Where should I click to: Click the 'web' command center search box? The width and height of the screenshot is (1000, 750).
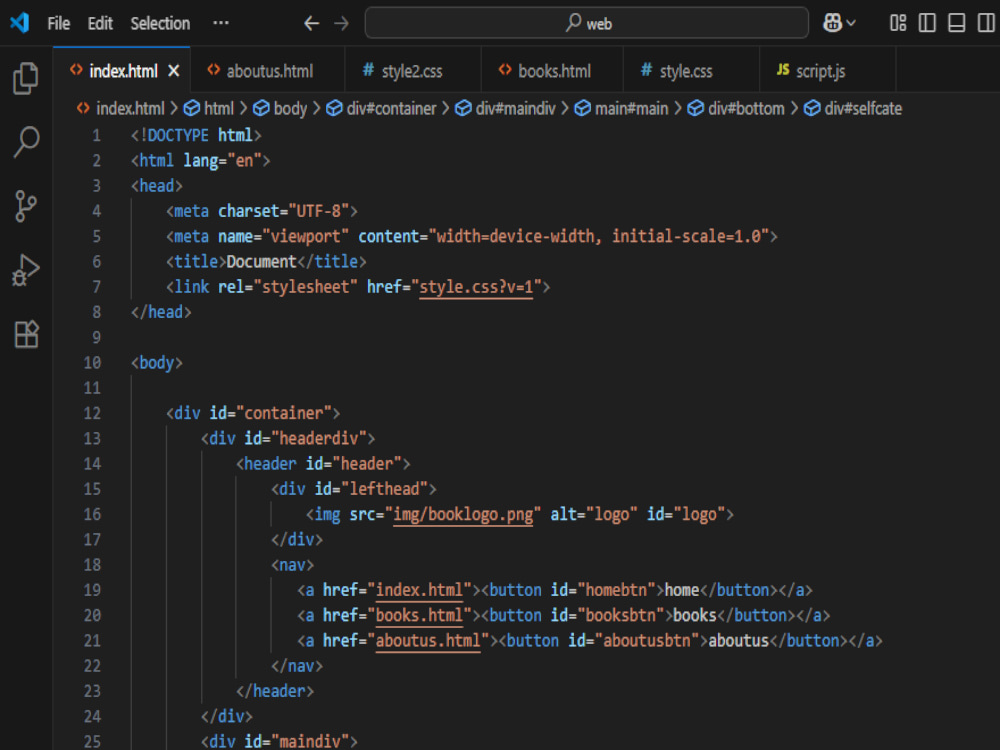[587, 24]
